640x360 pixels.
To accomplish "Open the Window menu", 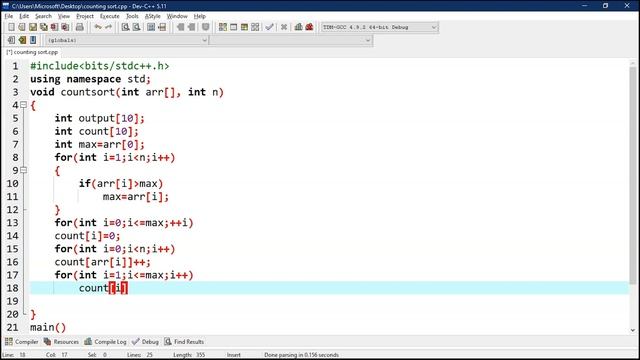I will (177, 16).
